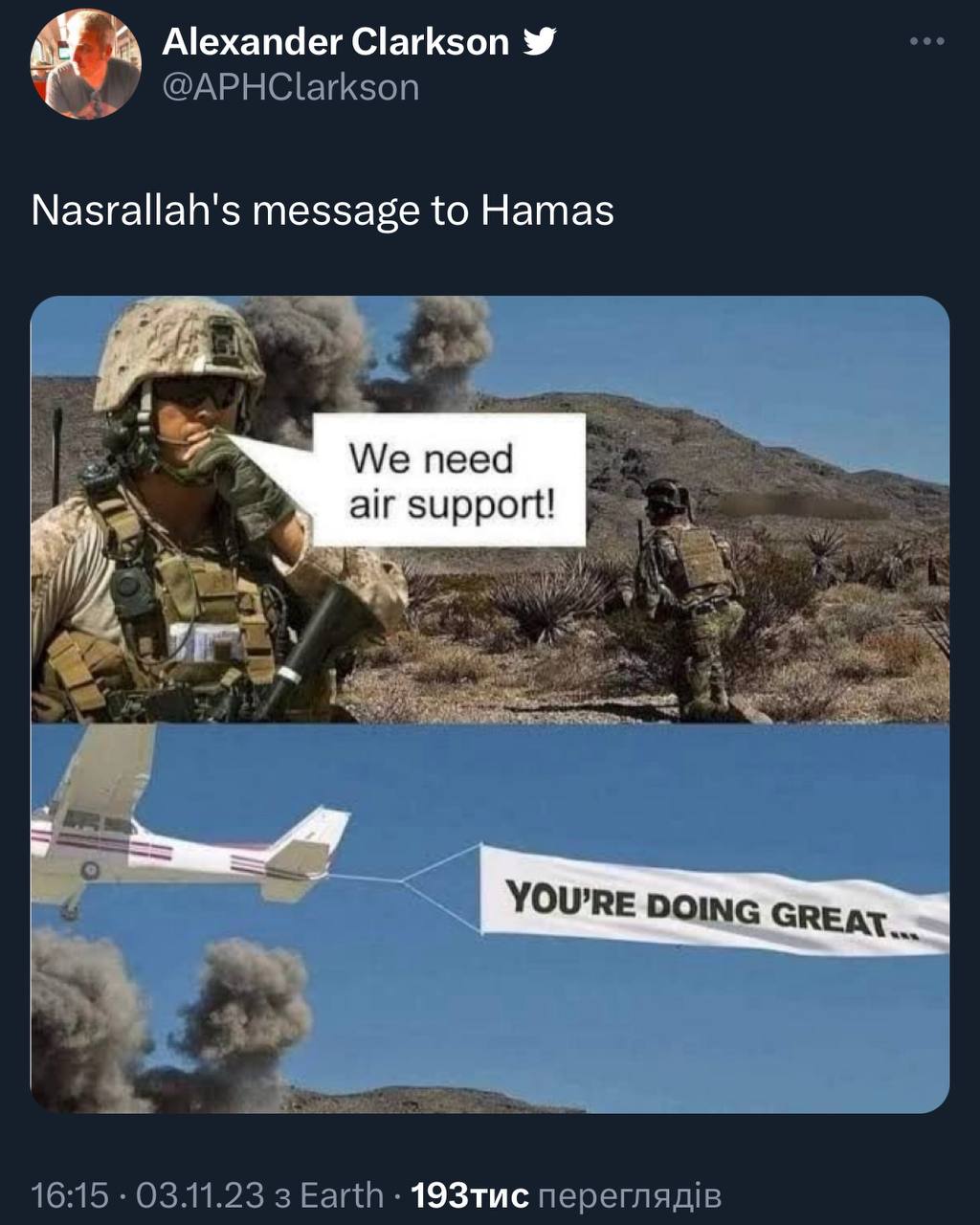Click the 03.11.23 date
The image size is (980, 1225).
[x=200, y=1195]
